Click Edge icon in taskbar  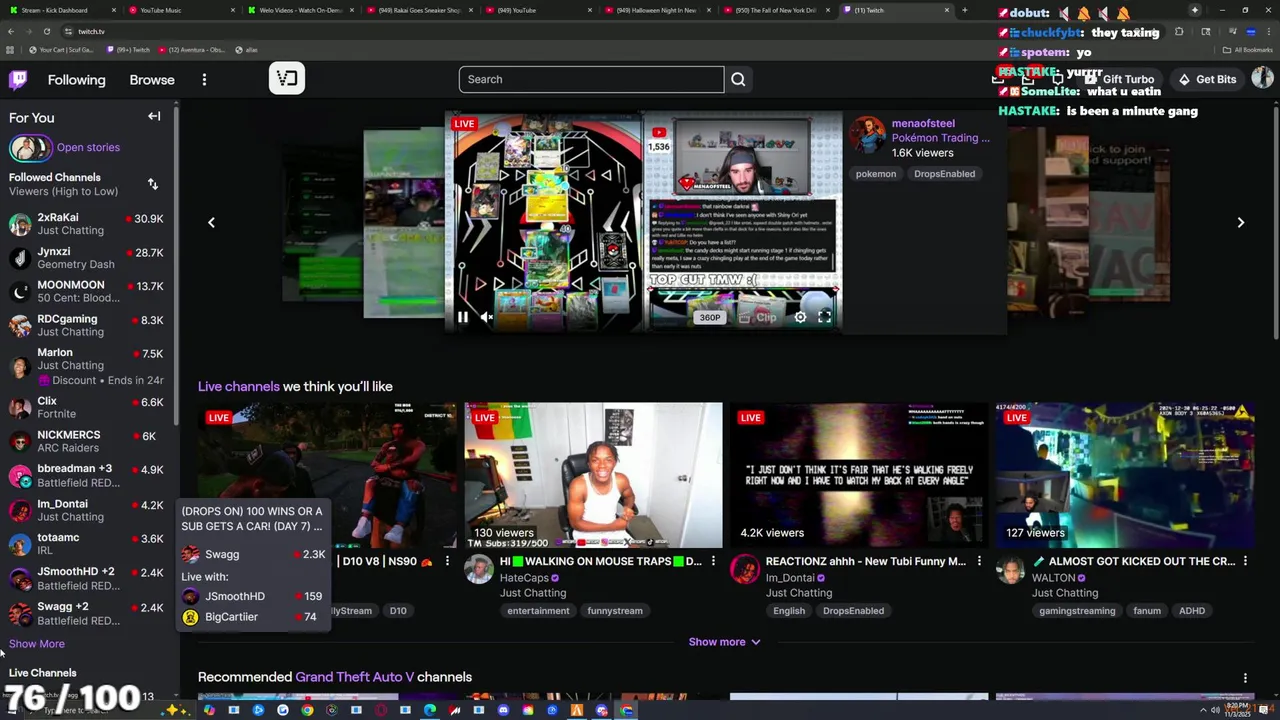pos(430,710)
